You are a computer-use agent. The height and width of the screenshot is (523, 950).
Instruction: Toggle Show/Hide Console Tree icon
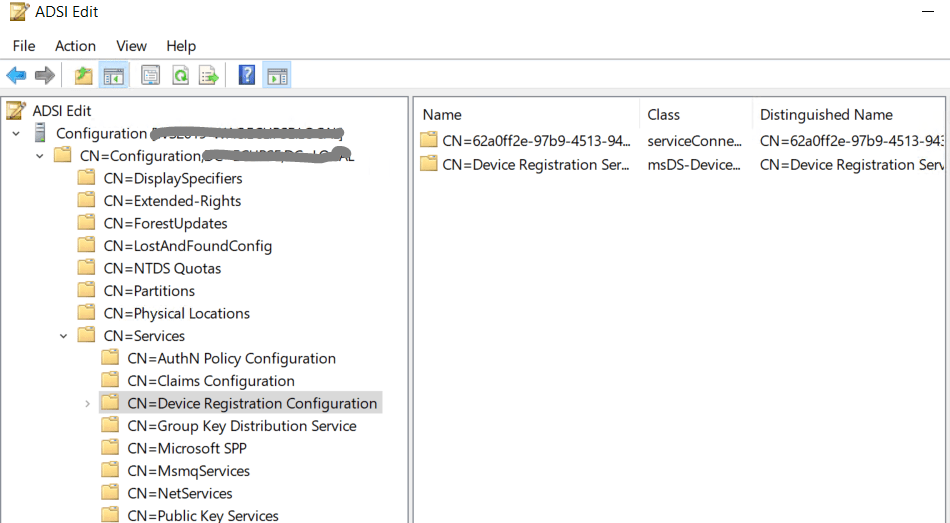coord(114,75)
